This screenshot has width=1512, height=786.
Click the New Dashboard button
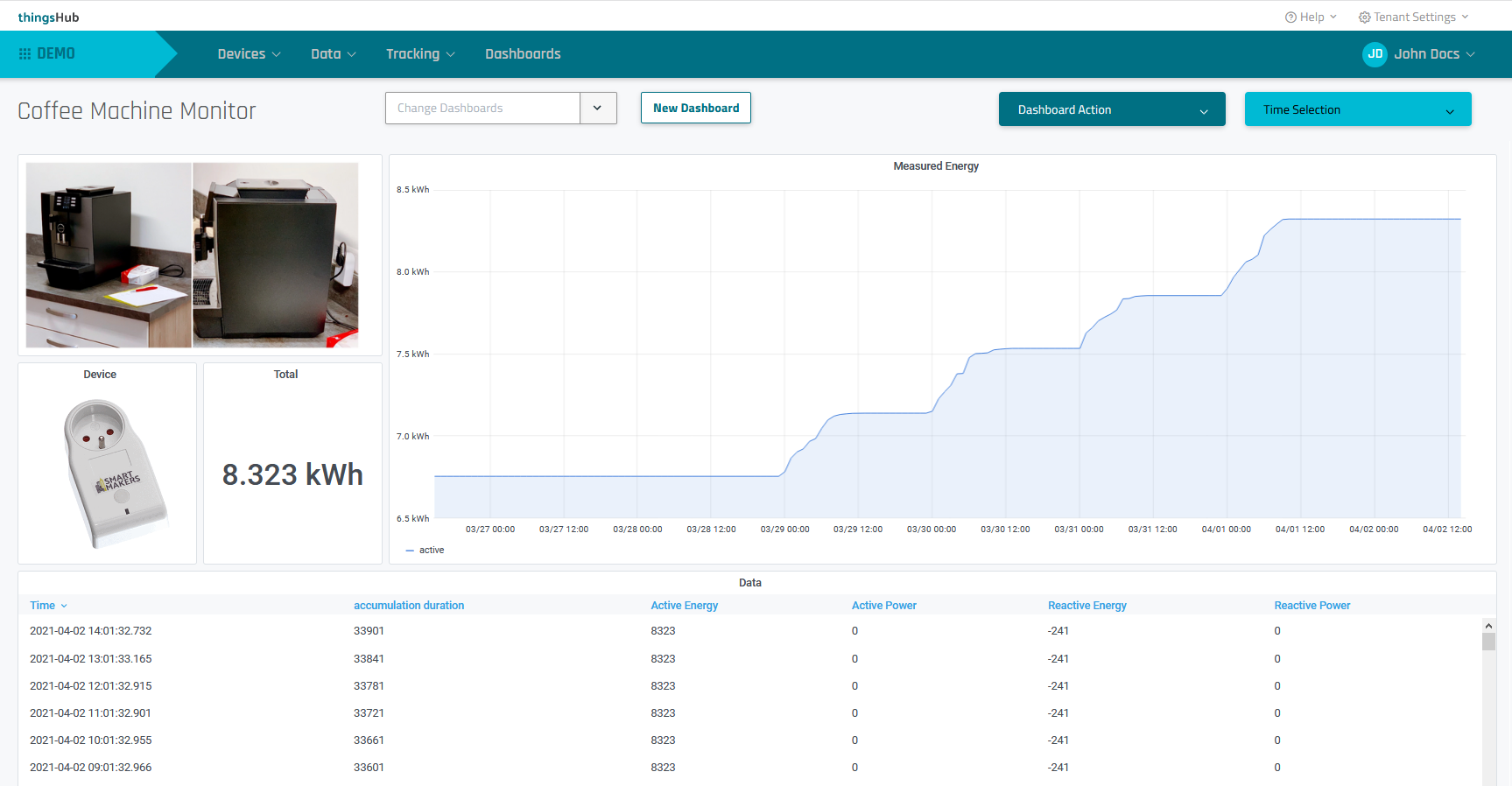695,109
